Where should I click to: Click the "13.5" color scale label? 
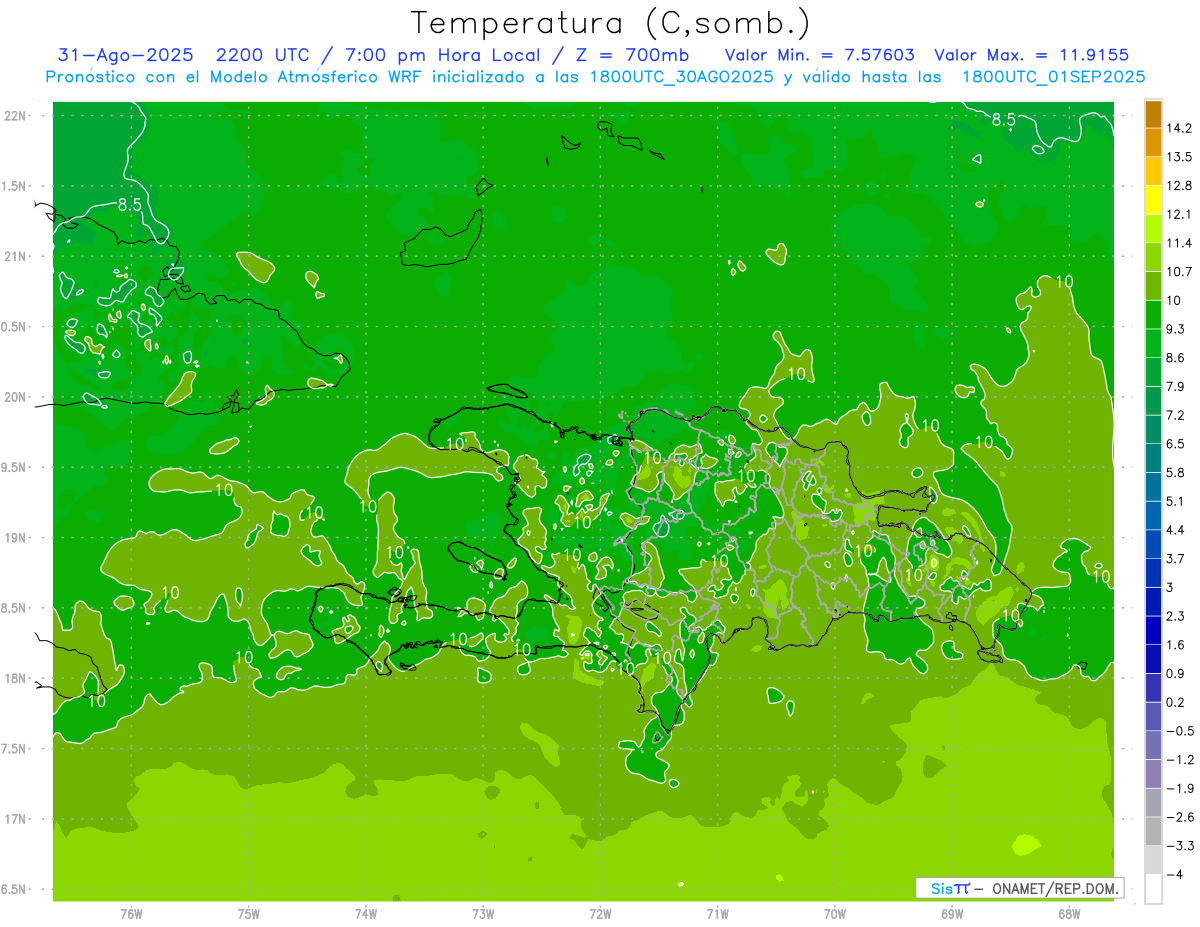[x=1180, y=157]
